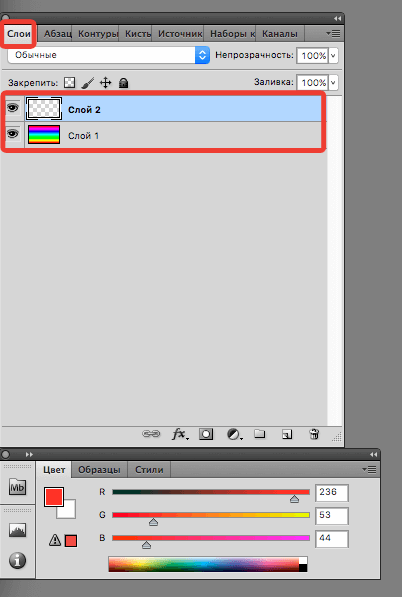
Task: Click the link layers icon
Action: pos(151,434)
